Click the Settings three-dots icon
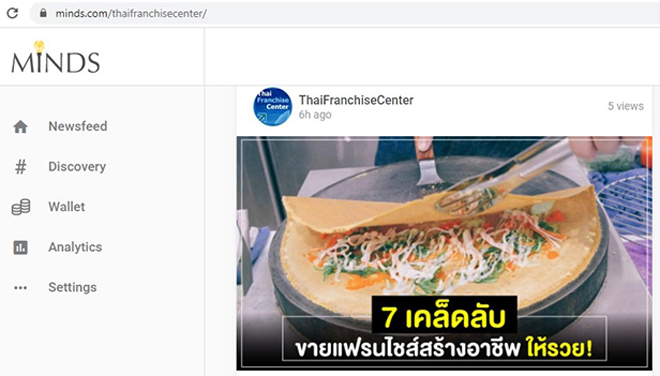The image size is (660, 376). [20, 288]
